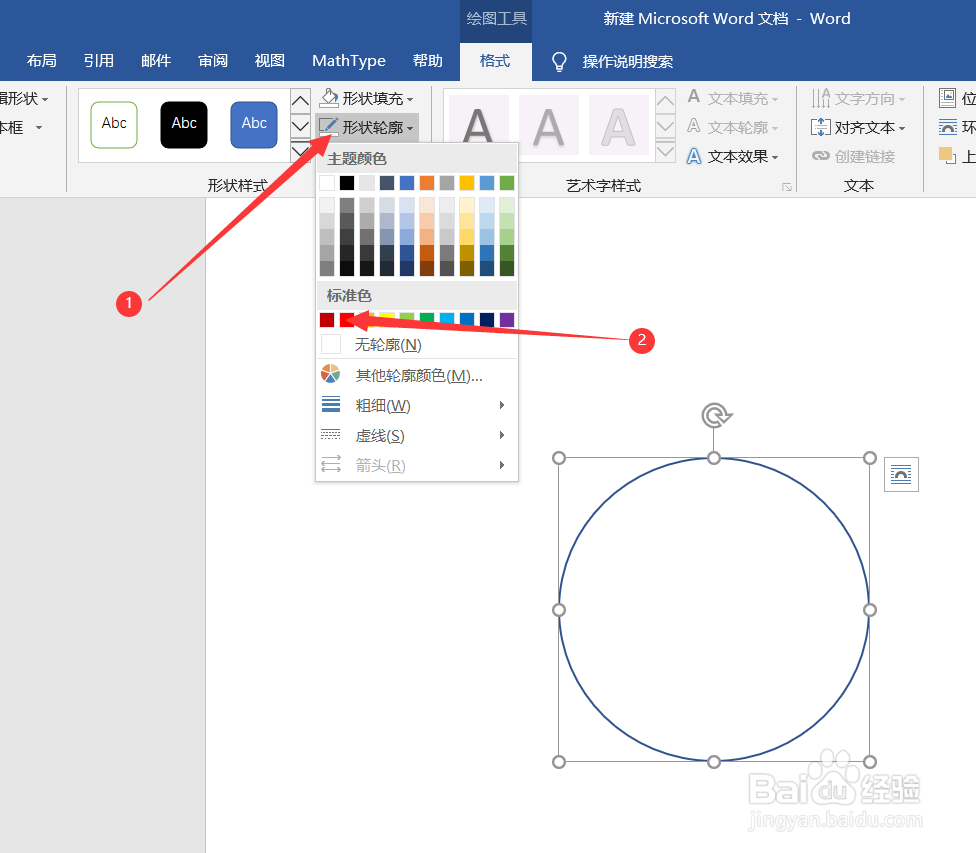
Task: Open the 帮助 (Help) ribbon tab
Action: 428,61
